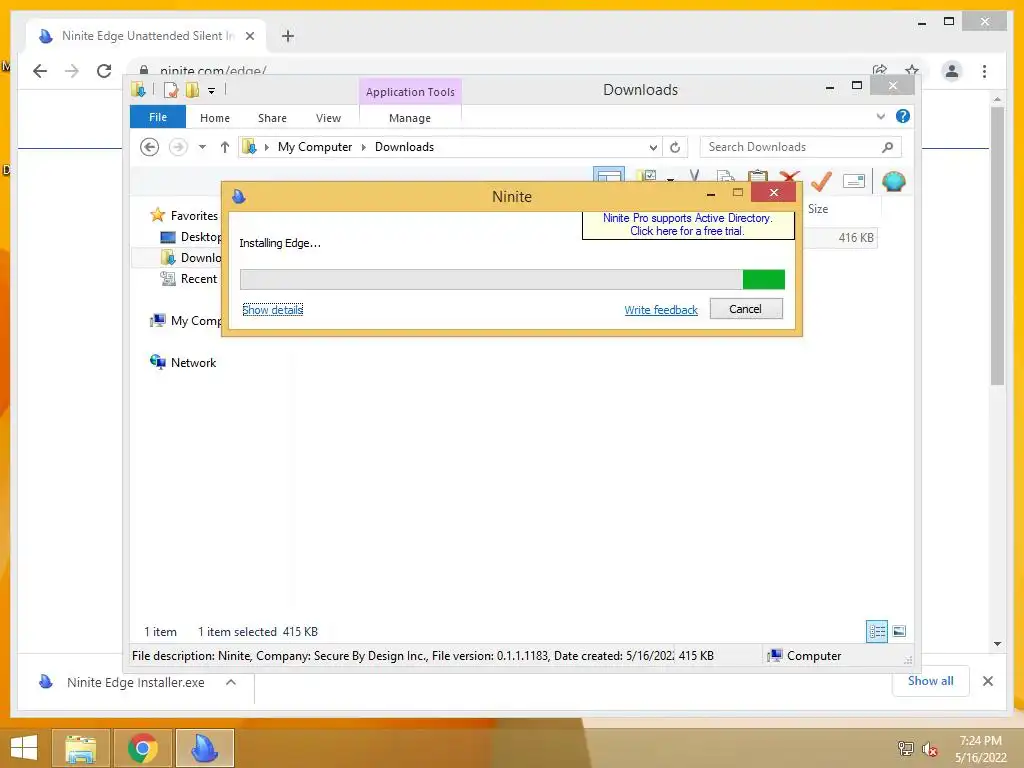Switch to the Share ribbon tab
The image size is (1024, 768).
272,118
